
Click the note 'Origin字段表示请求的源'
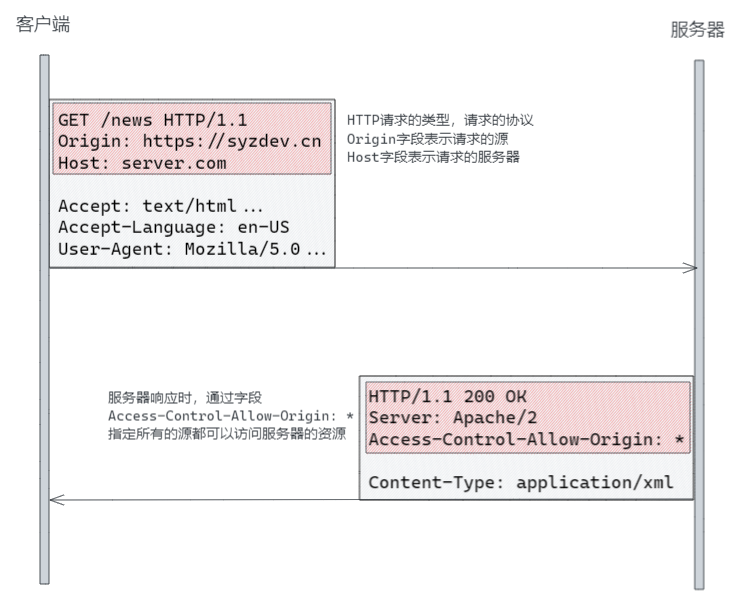tap(428, 139)
